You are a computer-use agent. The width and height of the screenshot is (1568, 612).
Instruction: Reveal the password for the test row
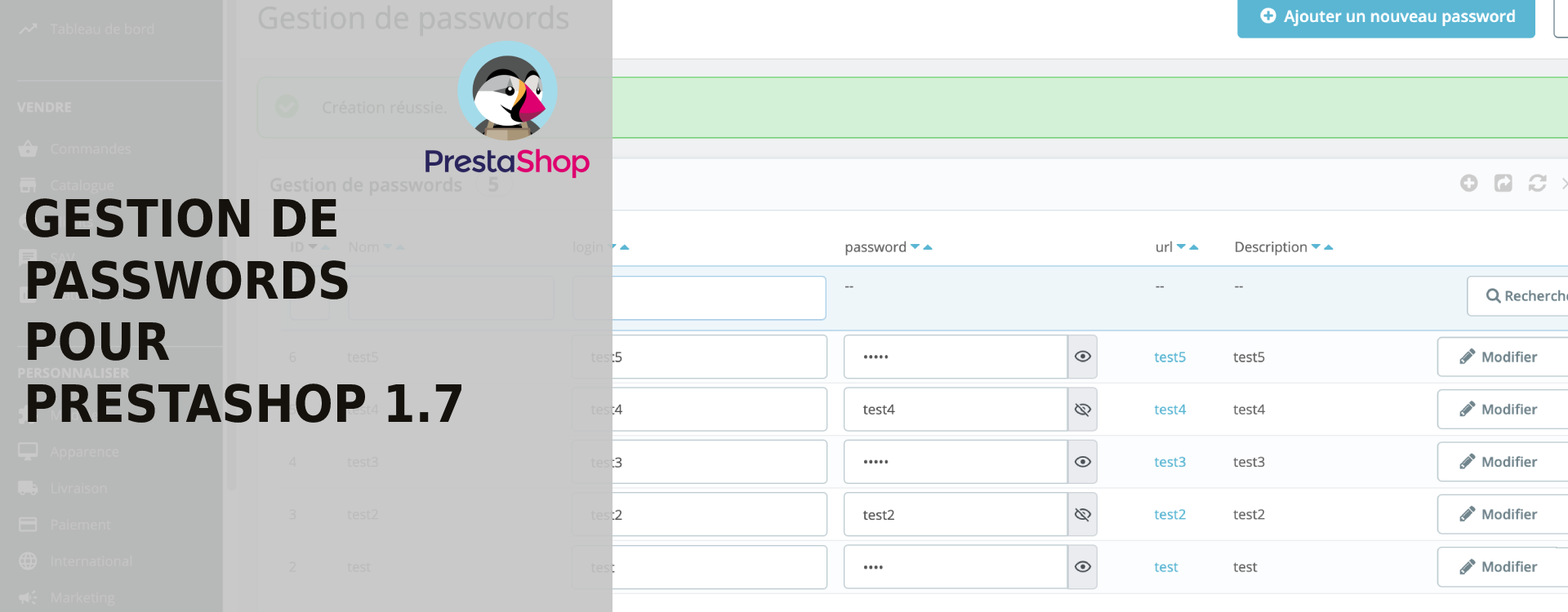[1083, 566]
